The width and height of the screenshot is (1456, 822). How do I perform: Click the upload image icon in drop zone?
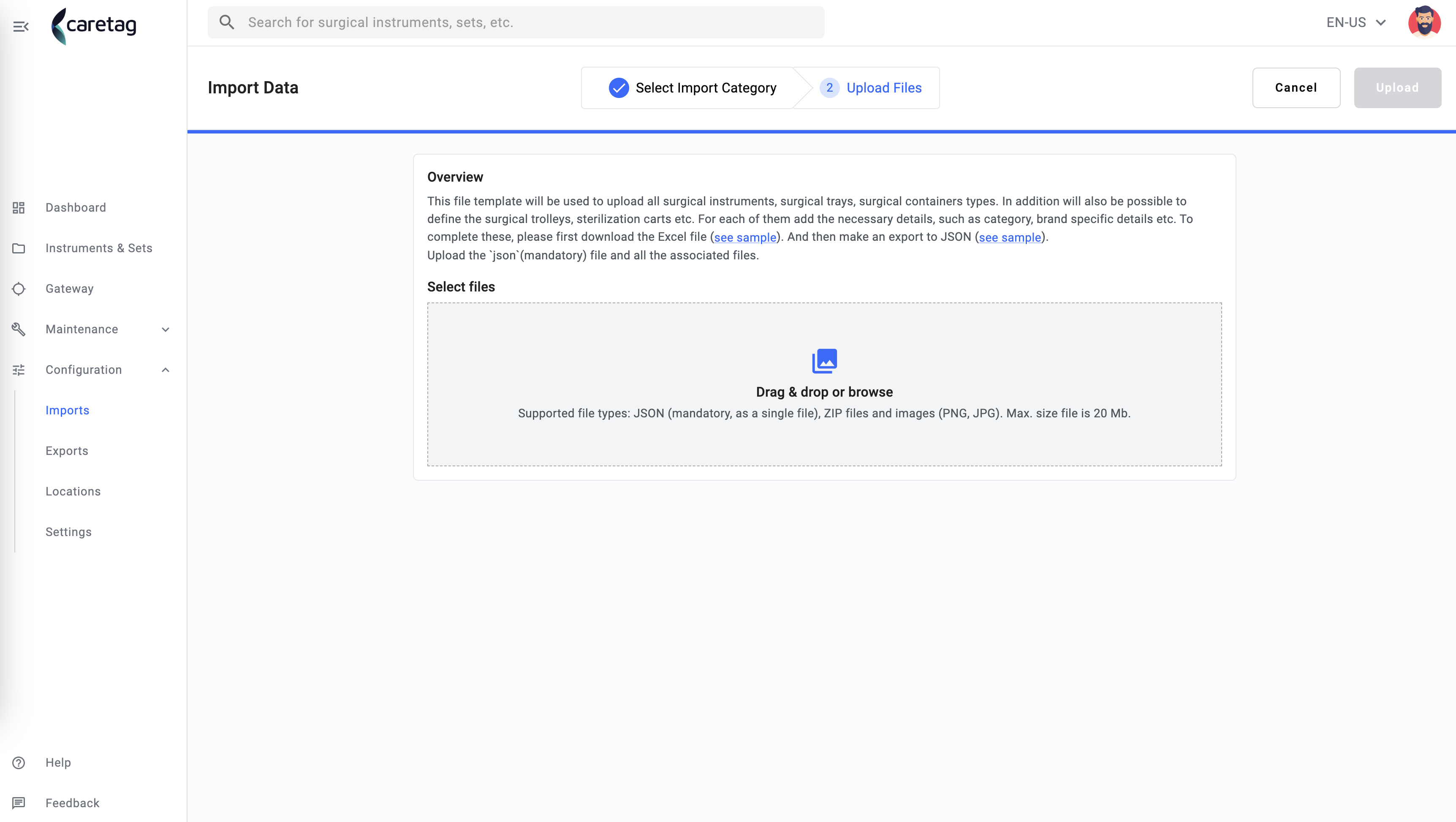click(825, 361)
